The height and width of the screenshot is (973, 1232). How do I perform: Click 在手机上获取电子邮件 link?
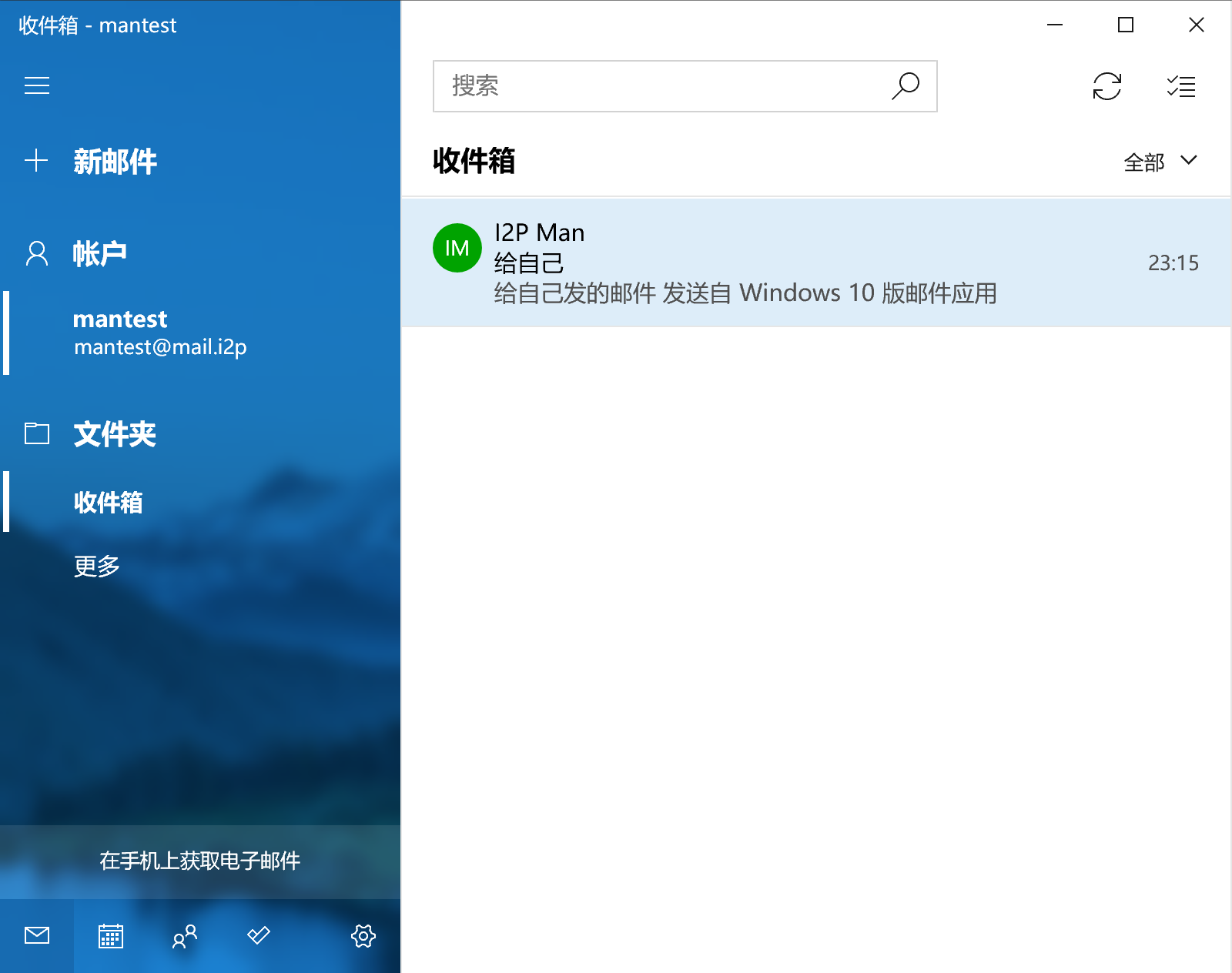(x=199, y=861)
